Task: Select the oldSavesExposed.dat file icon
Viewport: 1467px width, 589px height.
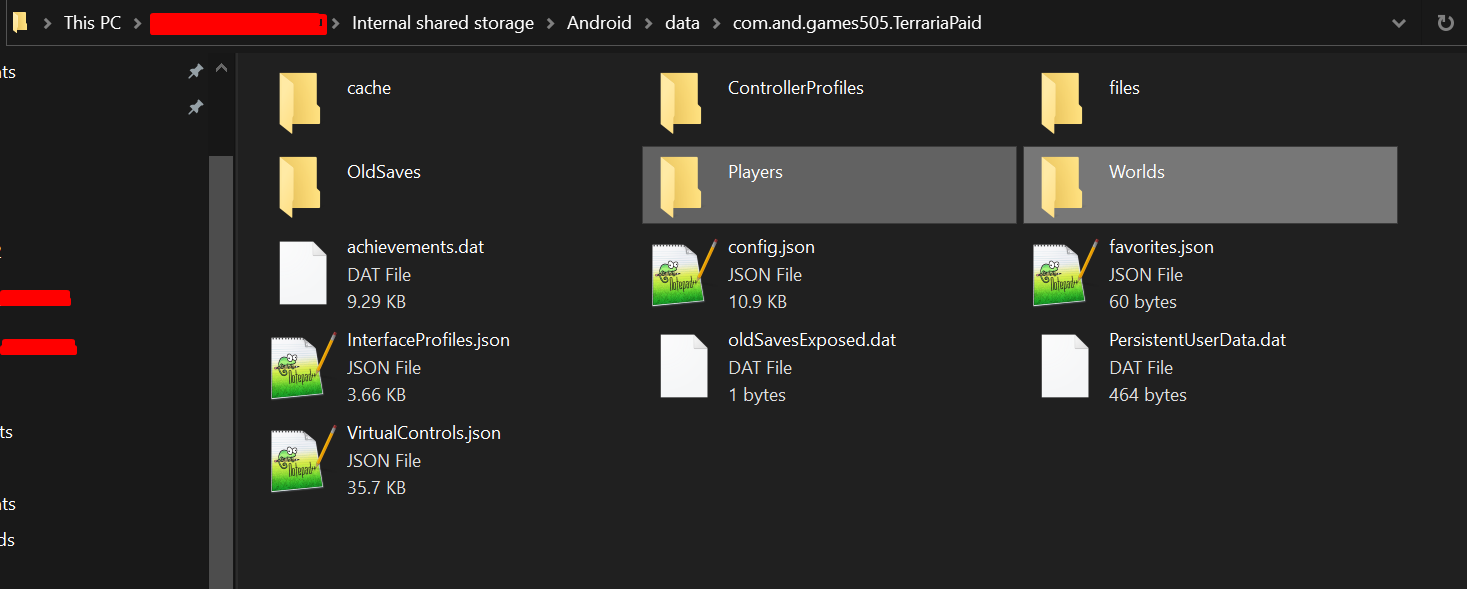Action: pyautogui.click(x=684, y=366)
